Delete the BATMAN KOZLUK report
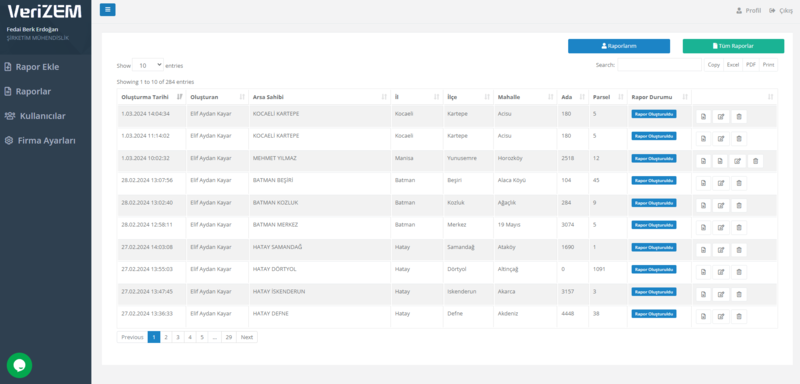Screen dimensions: 800x384 (x=739, y=206)
